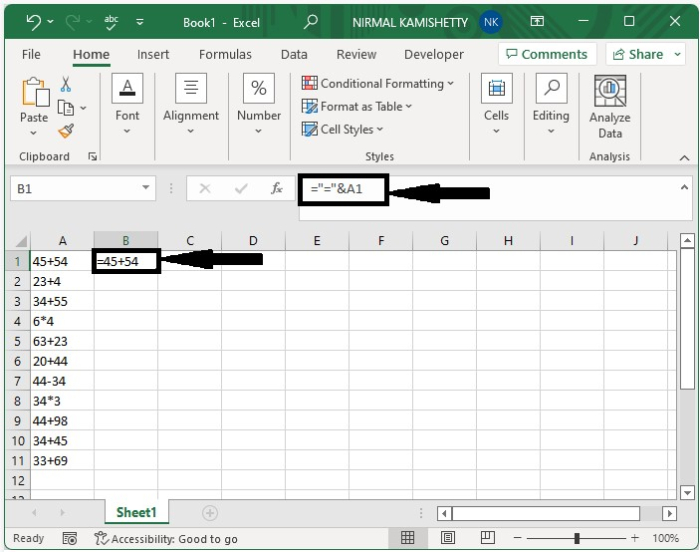Click the Share button
Viewport: 700px width, 552px height.
638,54
